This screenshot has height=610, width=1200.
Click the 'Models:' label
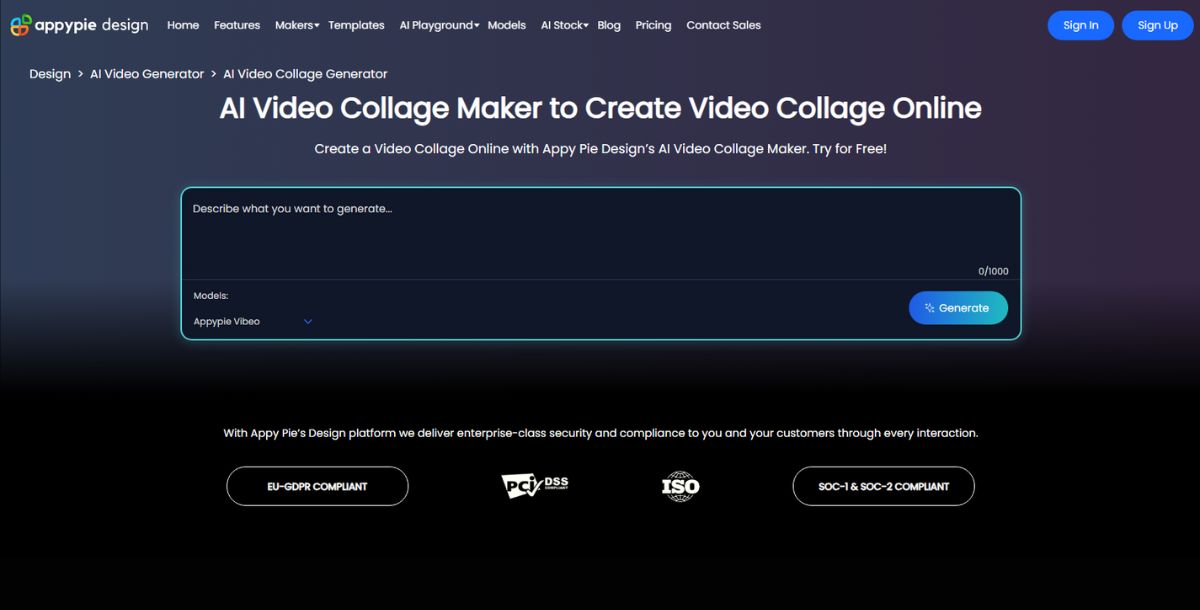point(211,296)
